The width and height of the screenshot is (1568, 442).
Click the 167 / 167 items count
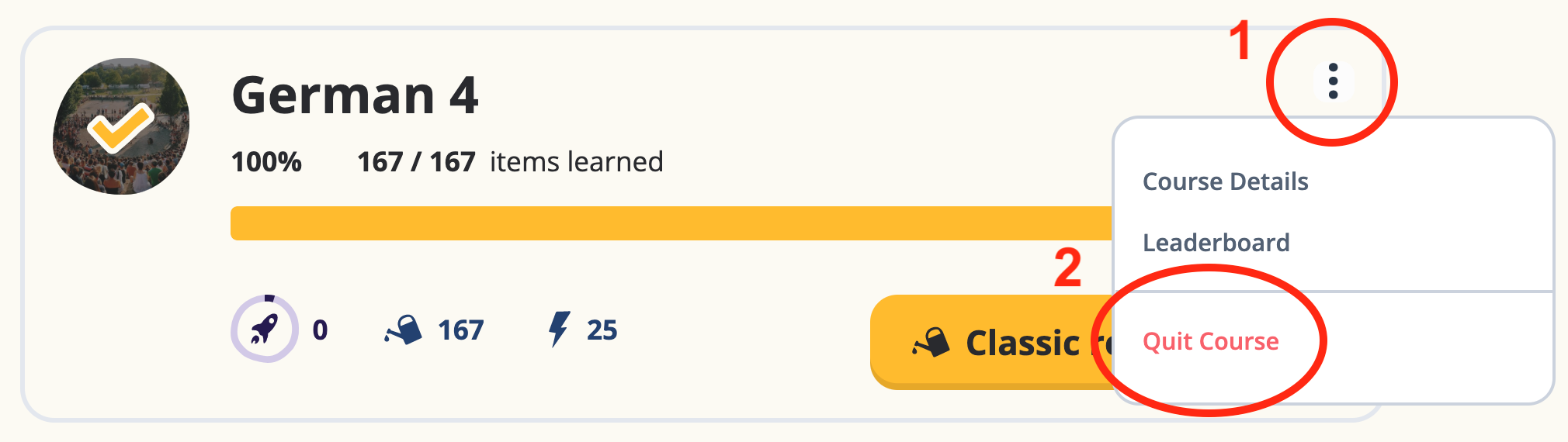(415, 162)
